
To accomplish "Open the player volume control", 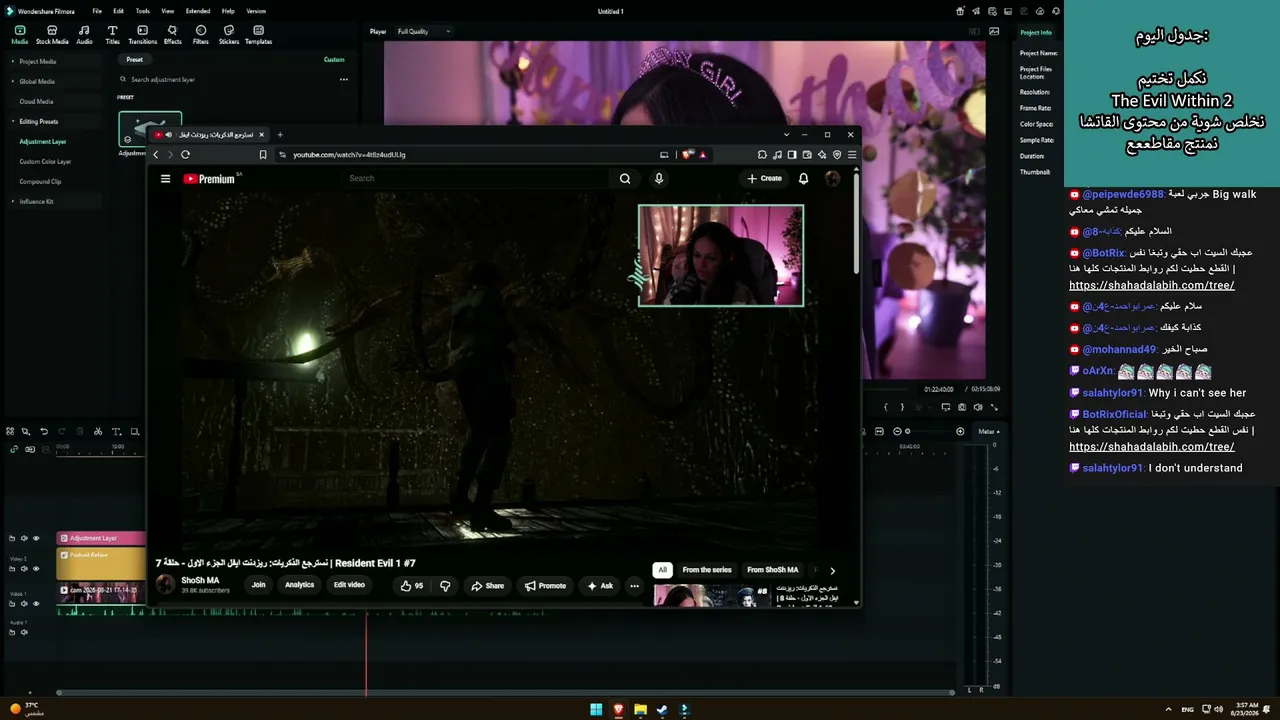I will tap(978, 407).
